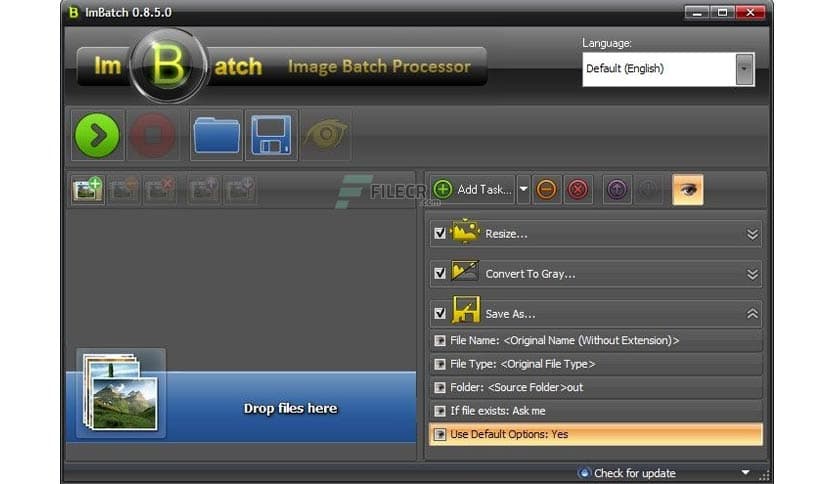Select the If file exists: Ask me row
The height and width of the screenshot is (484, 836).
596,411
